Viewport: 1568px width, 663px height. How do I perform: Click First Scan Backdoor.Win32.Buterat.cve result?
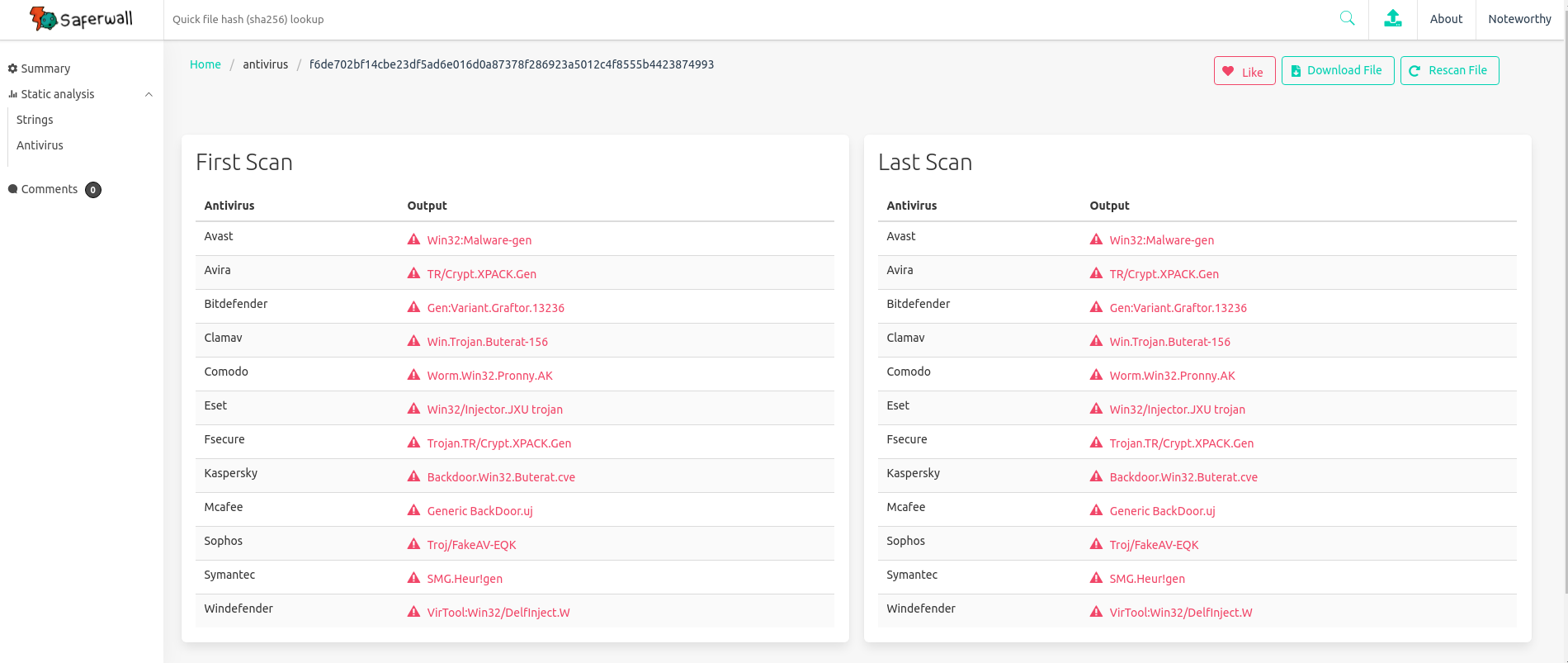[x=501, y=477]
